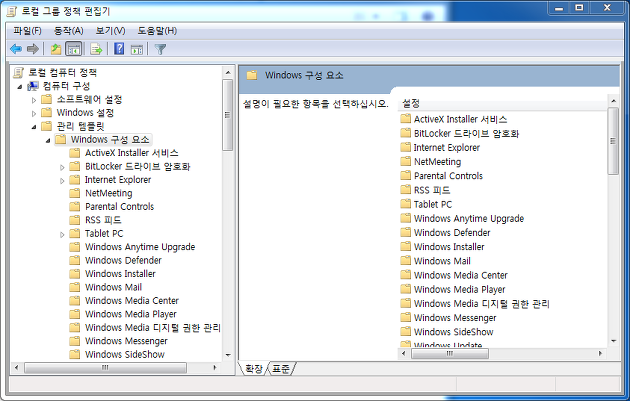This screenshot has width=630, height=401.
Task: Click right list vertical scroll down arrow
Action: pos(613,341)
